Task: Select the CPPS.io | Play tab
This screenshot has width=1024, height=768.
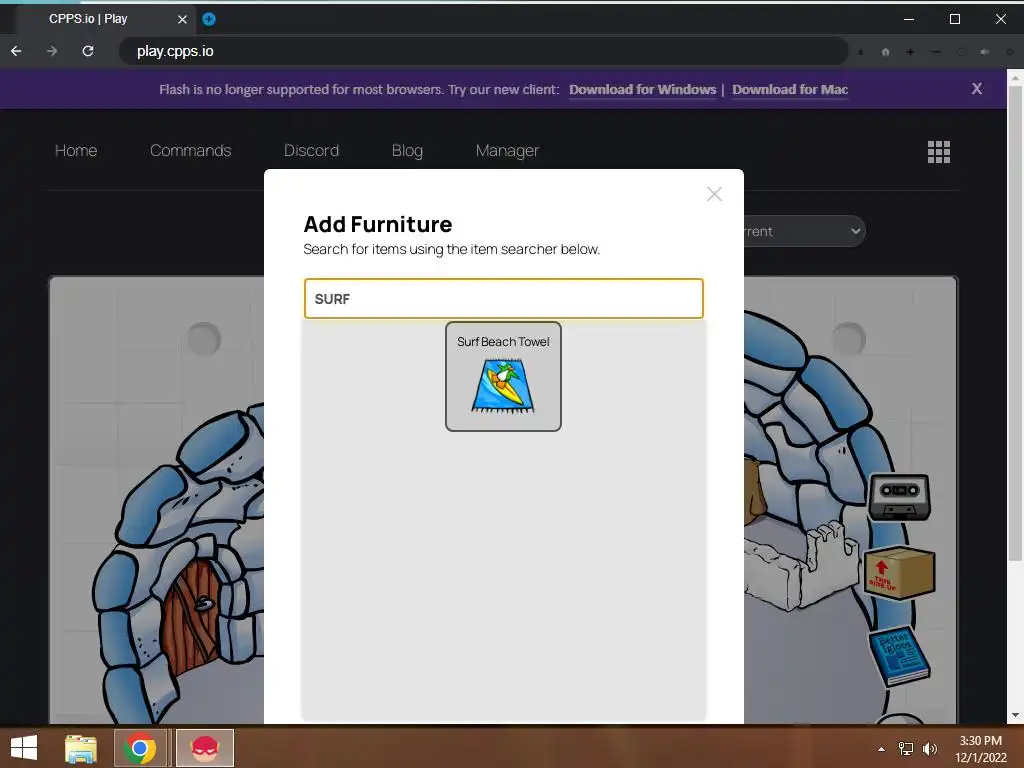Action: (x=104, y=19)
